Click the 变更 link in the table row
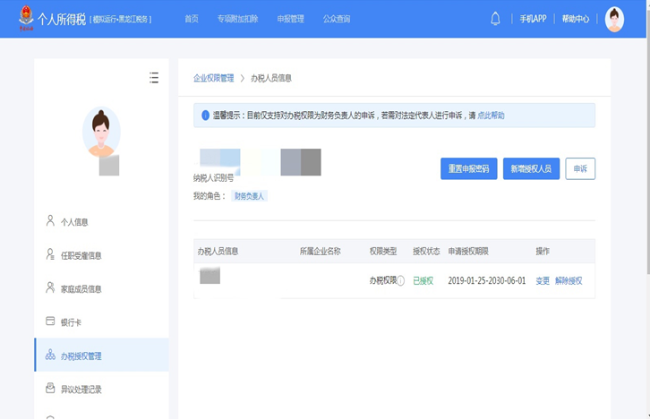Screen dimensions: 650x420 point(542,281)
